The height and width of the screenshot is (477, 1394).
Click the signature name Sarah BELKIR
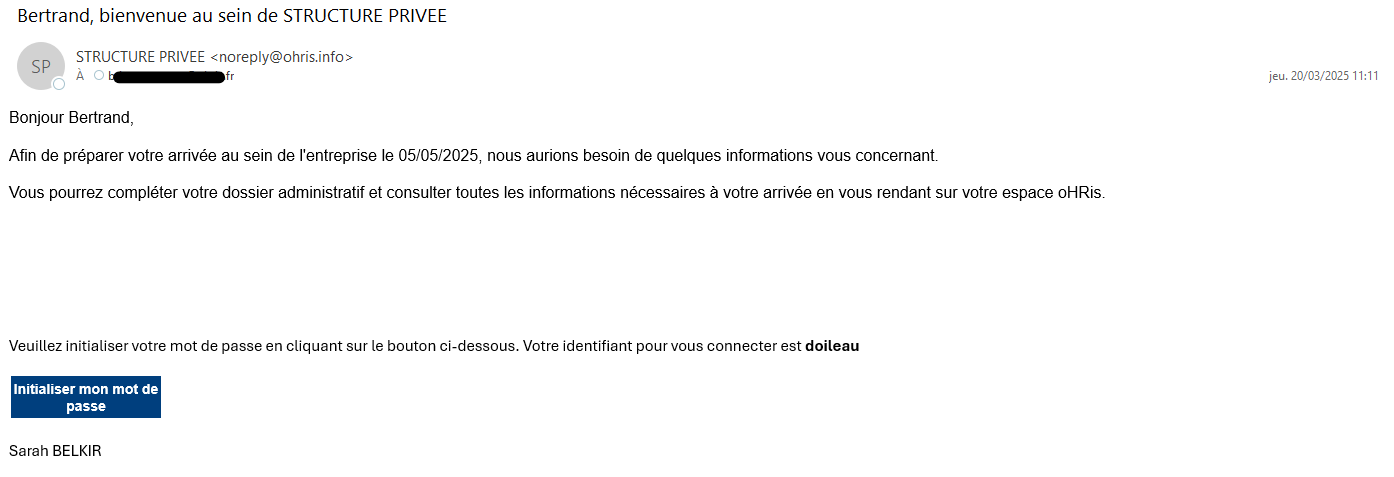(x=55, y=451)
